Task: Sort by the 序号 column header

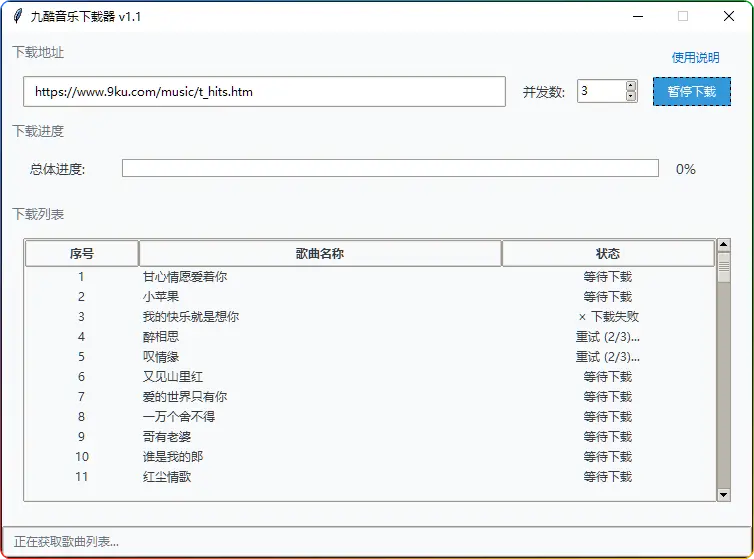Action: [82, 254]
